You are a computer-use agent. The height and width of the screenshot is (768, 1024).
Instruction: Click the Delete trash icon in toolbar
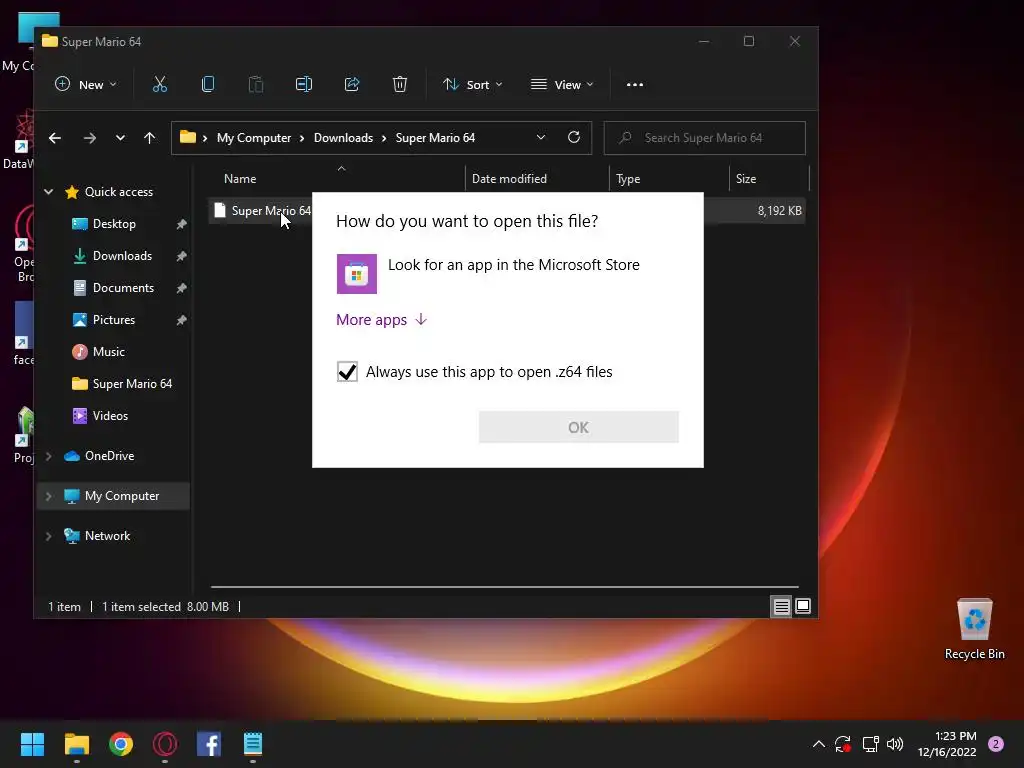coord(400,84)
